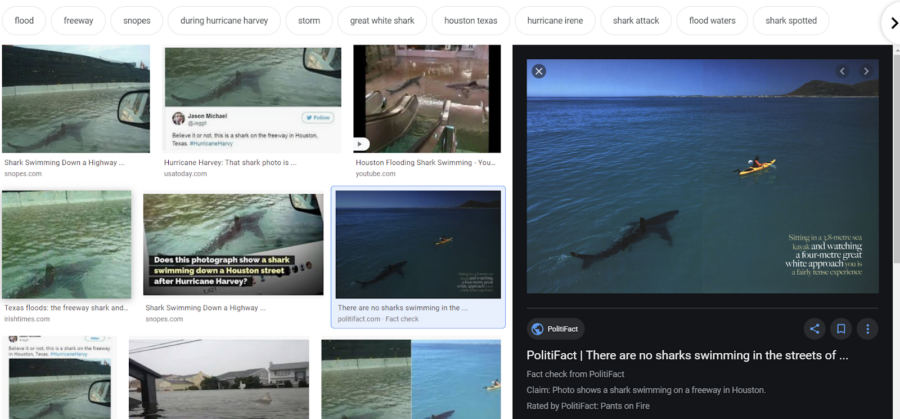This screenshot has width=900, height=419.
Task: Open selected PolitiFact kayak shark thumbnail
Action: (418, 245)
